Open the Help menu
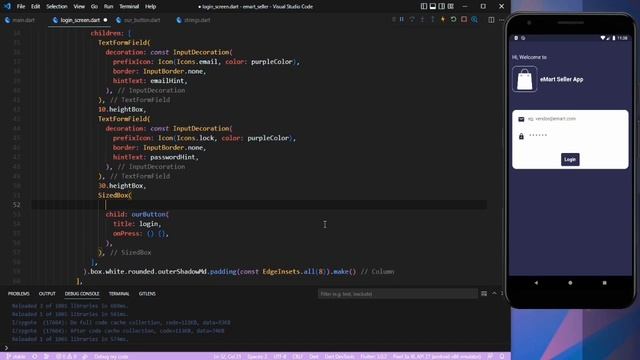Screen dimensions: 640x360 [x=151, y=7]
